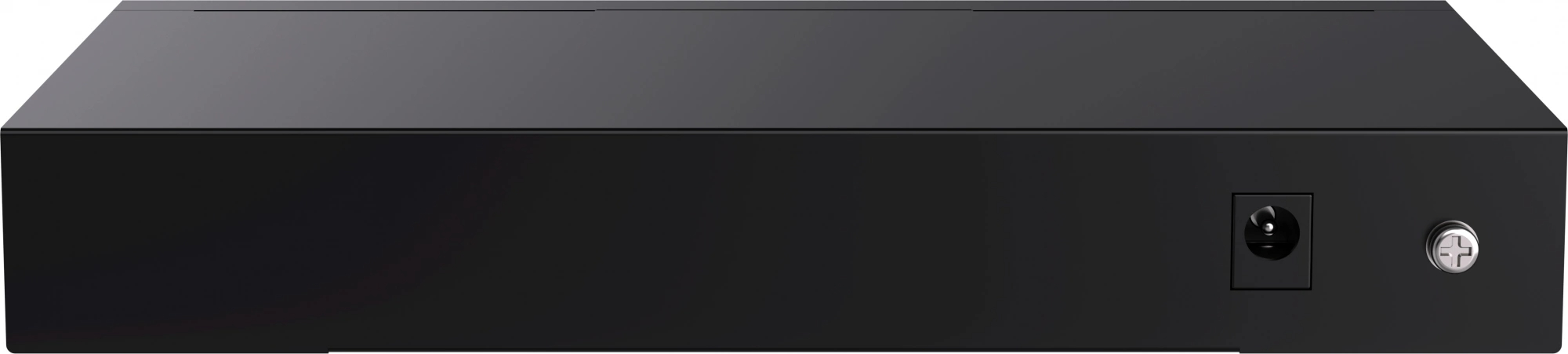The image size is (1568, 354).
Task: Click the seam between top cover and rear panel
Action: click(x=784, y=129)
